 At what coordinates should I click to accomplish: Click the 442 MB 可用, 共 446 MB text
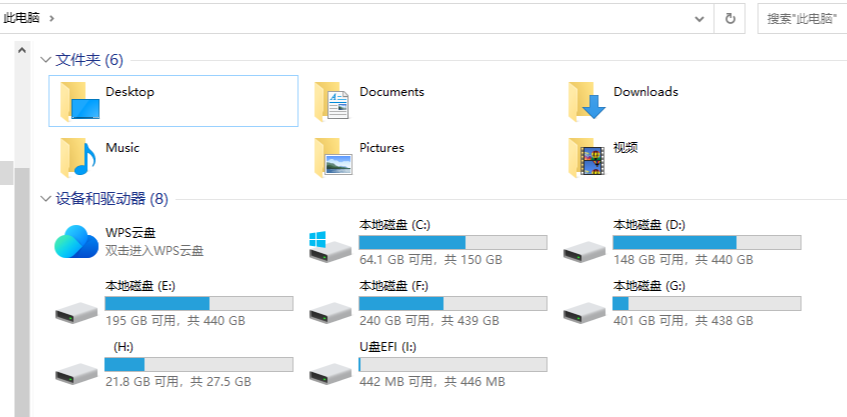(432, 382)
